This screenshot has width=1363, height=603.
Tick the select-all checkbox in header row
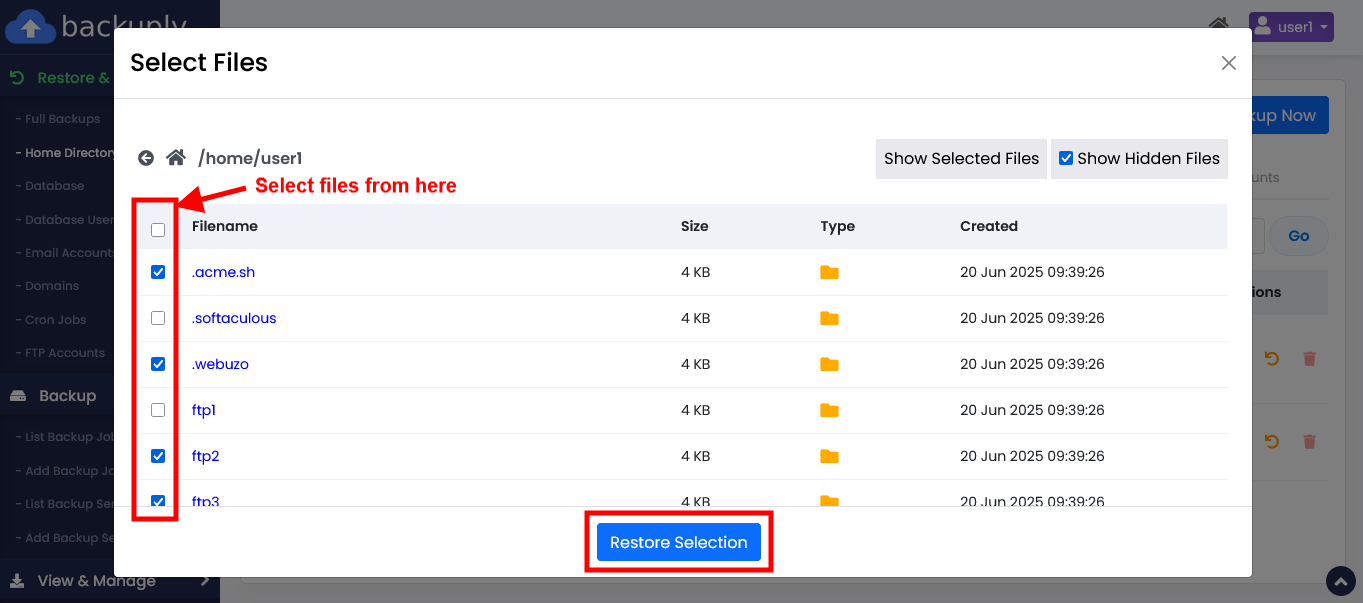158,230
